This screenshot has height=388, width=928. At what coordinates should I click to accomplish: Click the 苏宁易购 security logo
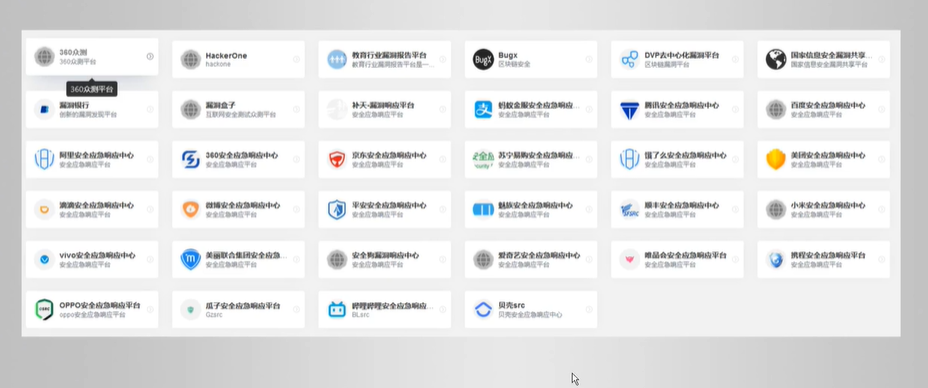coord(483,159)
